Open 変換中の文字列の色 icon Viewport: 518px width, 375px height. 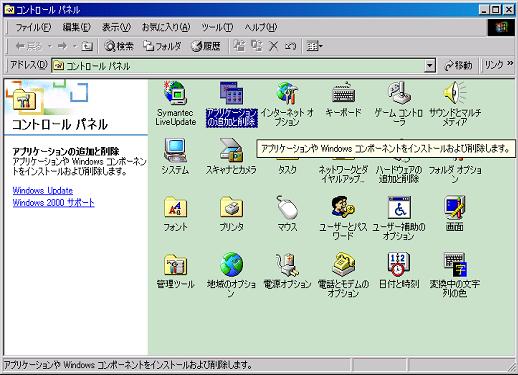coord(455,265)
